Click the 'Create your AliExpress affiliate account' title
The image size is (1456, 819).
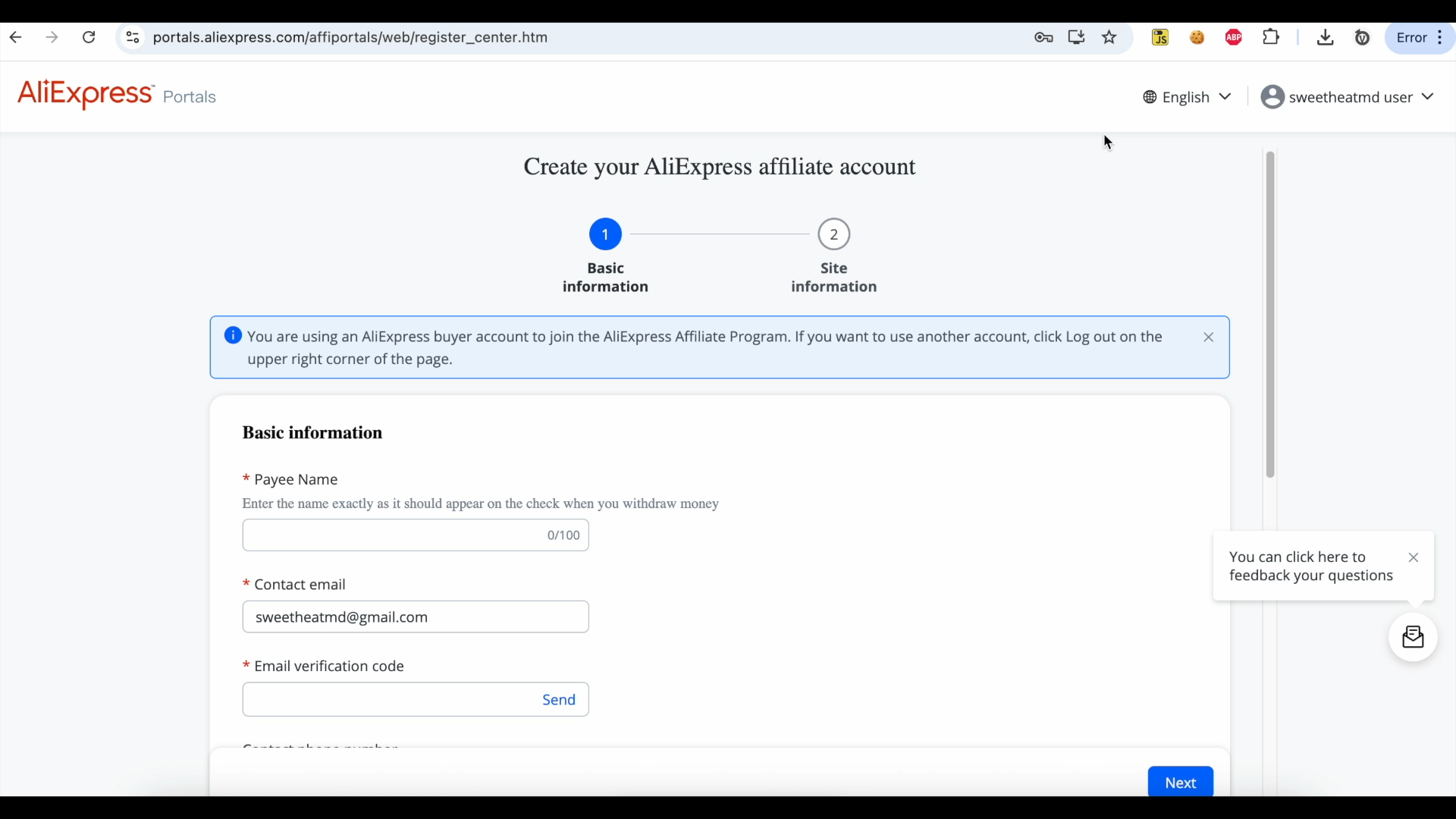pos(720,167)
